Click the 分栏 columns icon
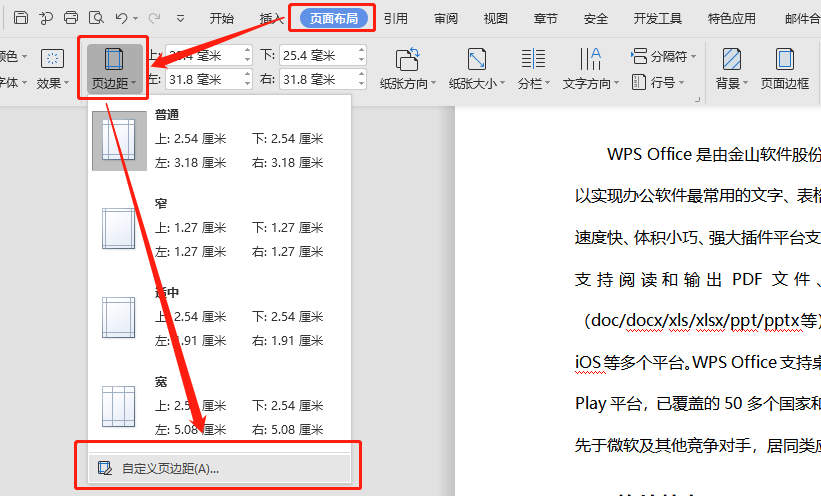 click(533, 59)
